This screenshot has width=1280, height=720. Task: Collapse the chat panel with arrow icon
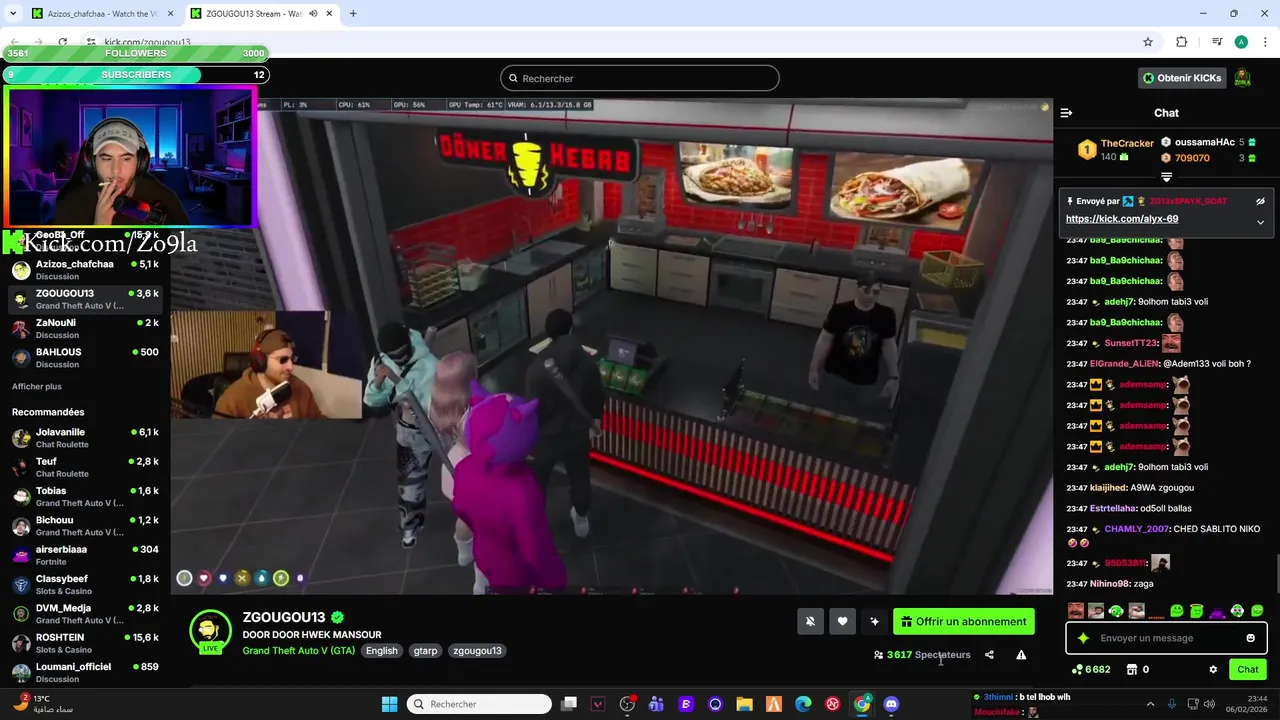[1066, 113]
